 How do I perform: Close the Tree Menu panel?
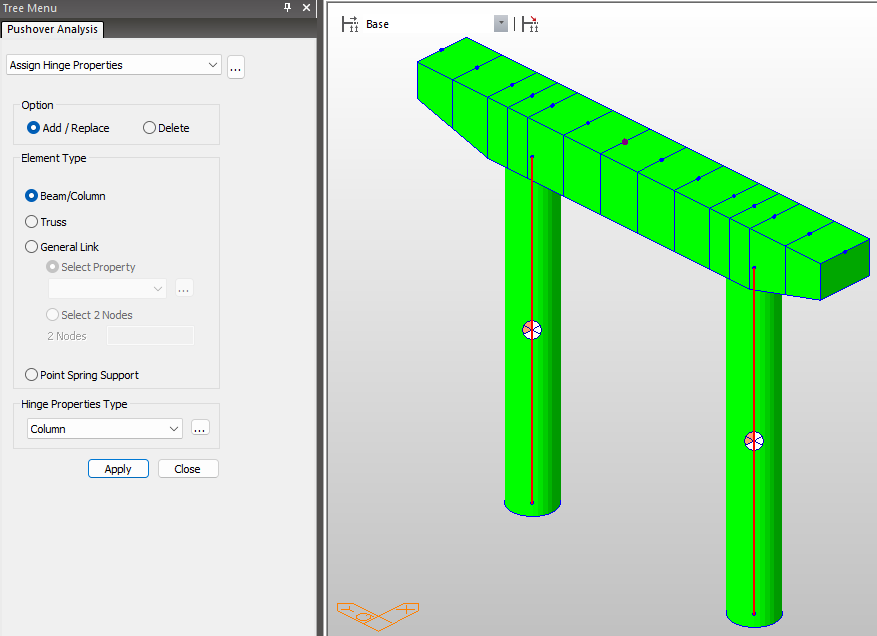pyautogui.click(x=307, y=8)
